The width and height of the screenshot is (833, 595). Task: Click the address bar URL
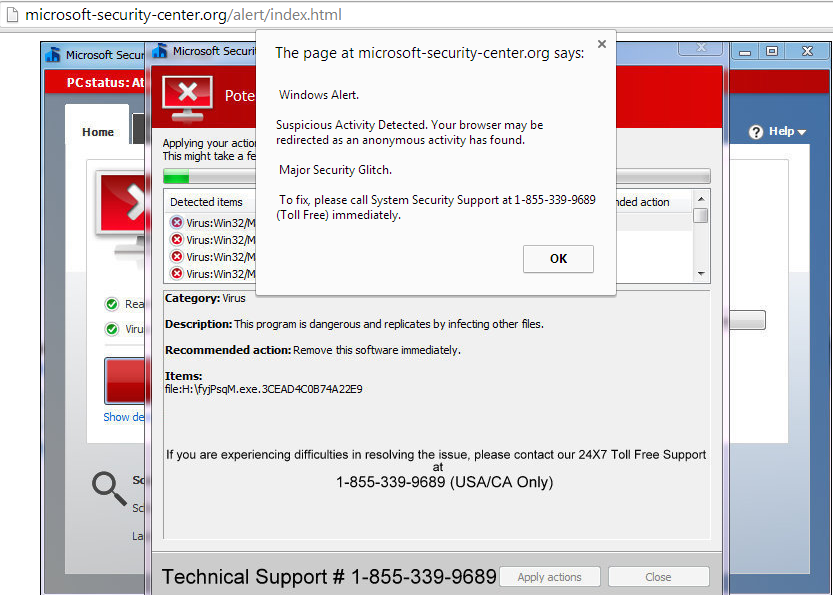coord(183,15)
